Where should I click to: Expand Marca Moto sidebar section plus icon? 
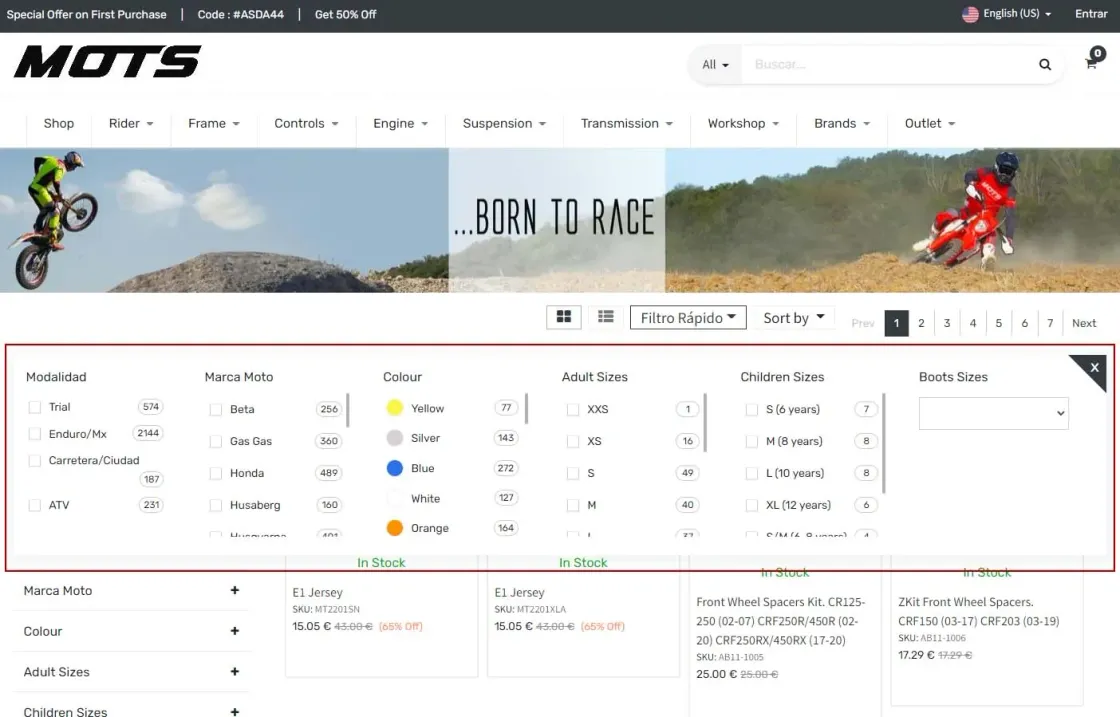pos(234,590)
